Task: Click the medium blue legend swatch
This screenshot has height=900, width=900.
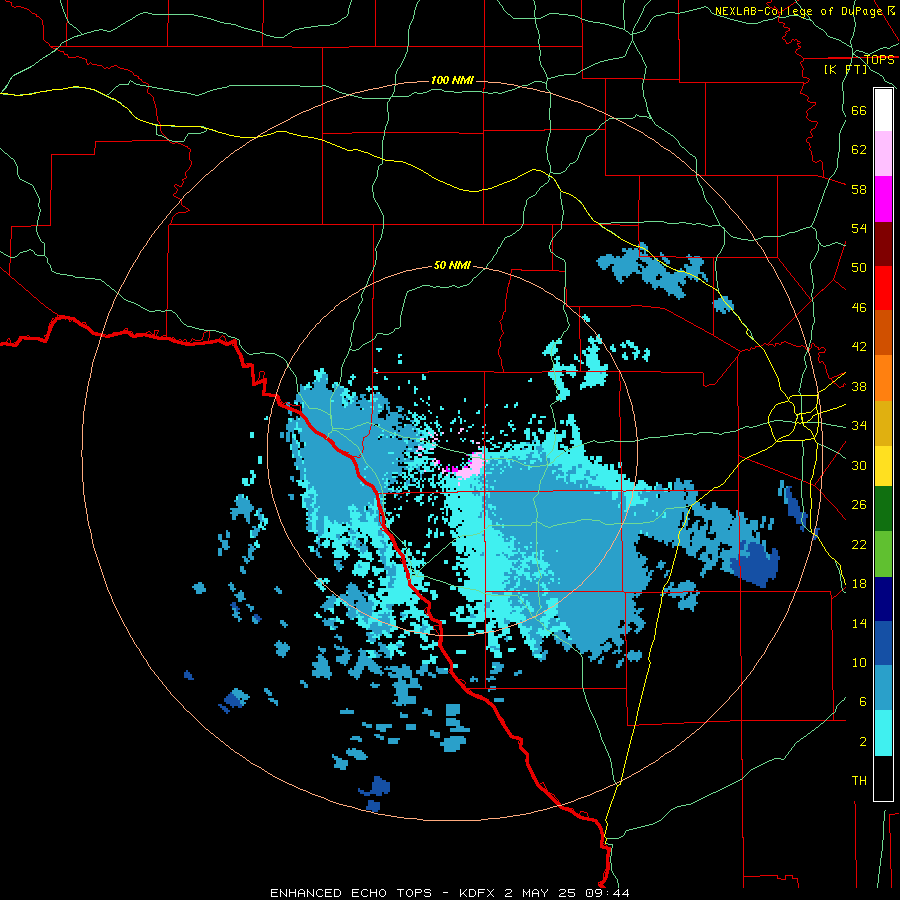Action: [883, 643]
